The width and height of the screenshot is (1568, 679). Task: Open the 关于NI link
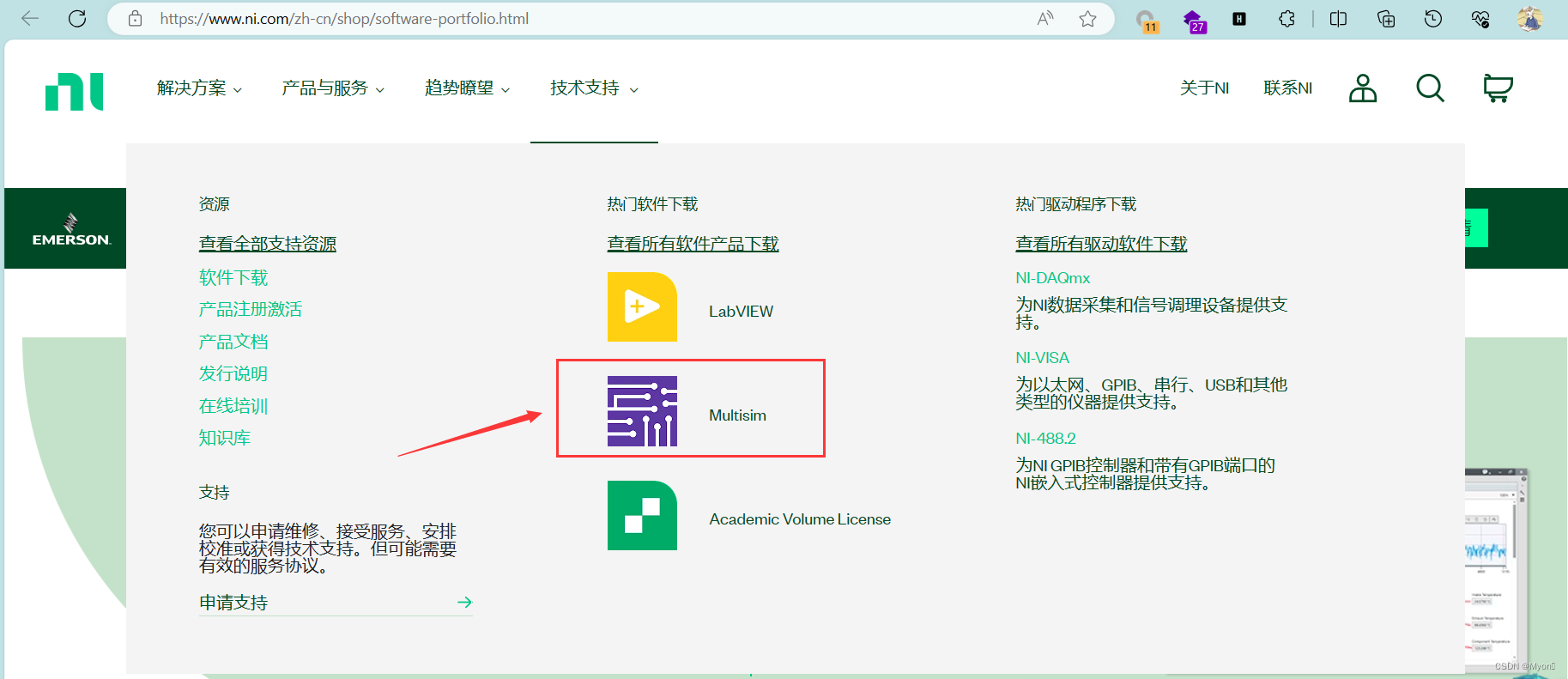point(1204,88)
